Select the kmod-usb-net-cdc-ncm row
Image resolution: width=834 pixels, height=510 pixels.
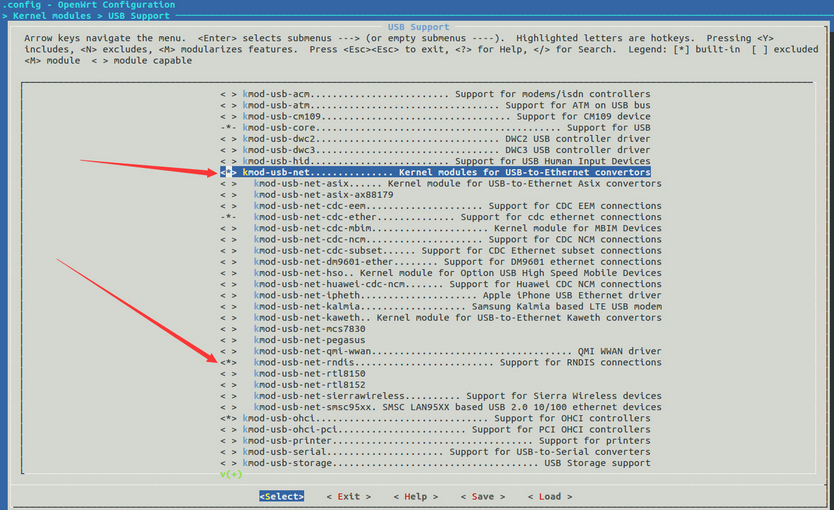click(441, 239)
